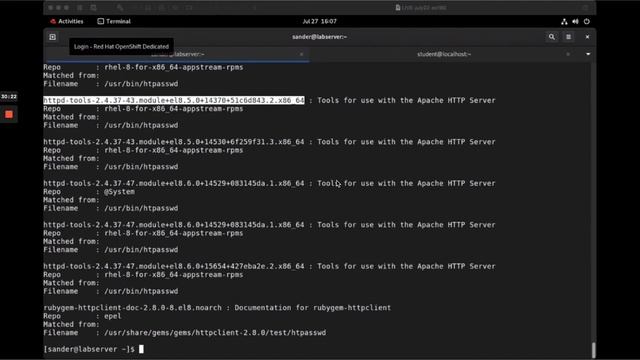Close the student@localhost tab
The width and height of the screenshot is (640, 360).
click(568, 54)
